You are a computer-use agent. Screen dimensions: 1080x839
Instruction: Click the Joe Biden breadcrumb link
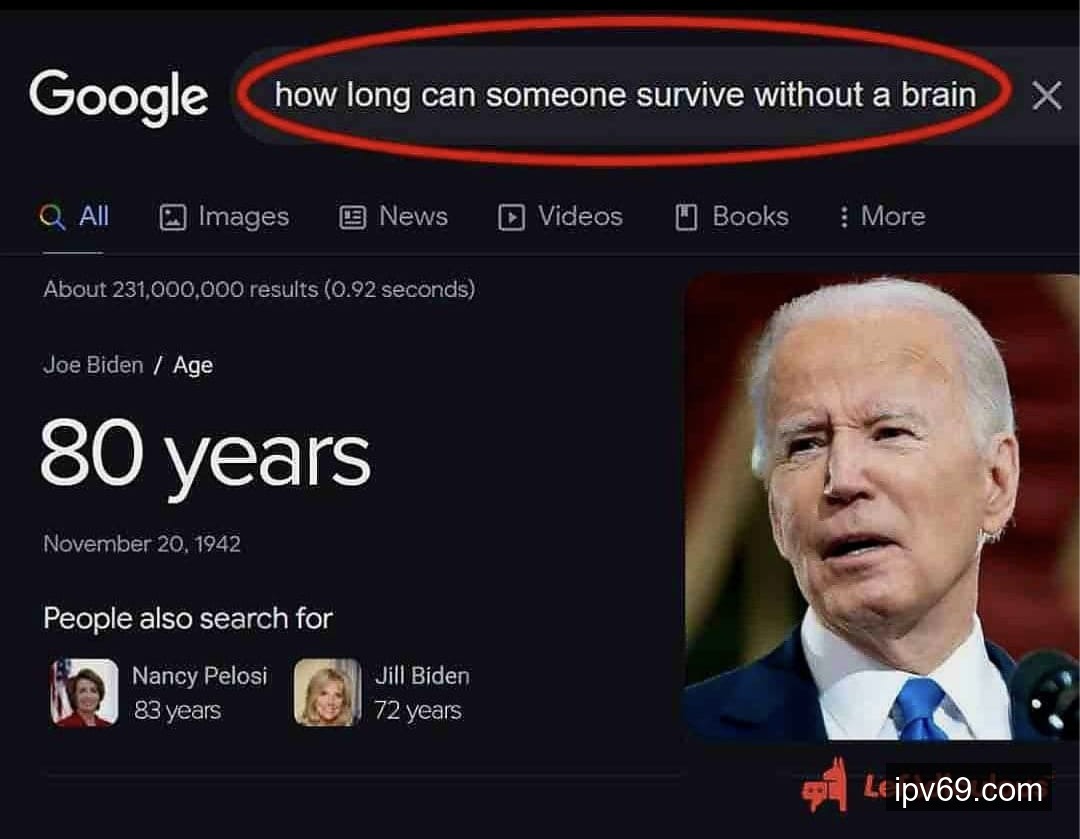pyautogui.click(x=93, y=364)
